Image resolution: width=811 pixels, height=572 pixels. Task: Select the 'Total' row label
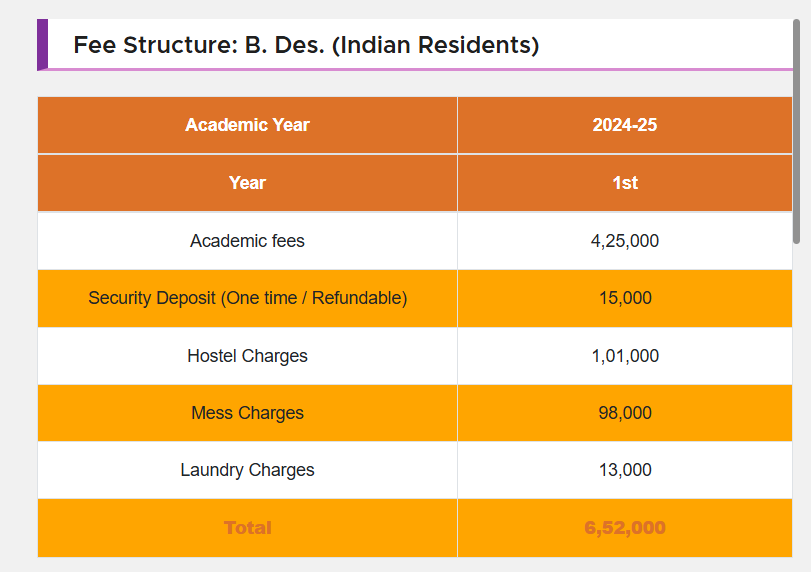tap(247, 528)
